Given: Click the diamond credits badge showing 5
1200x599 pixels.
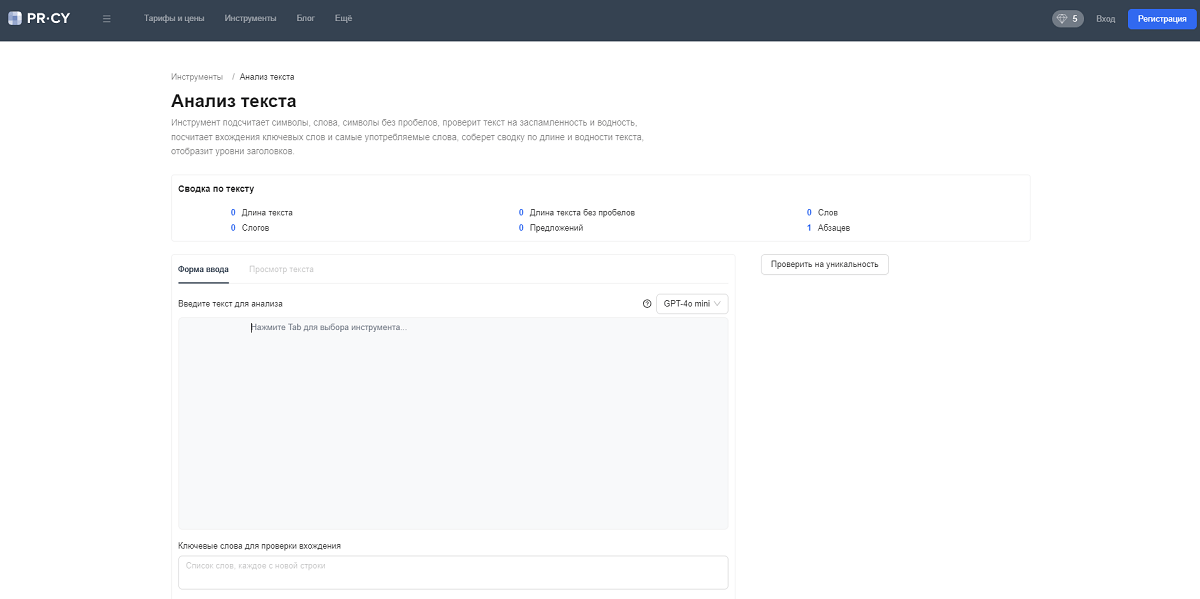Looking at the screenshot, I should coord(1067,19).
